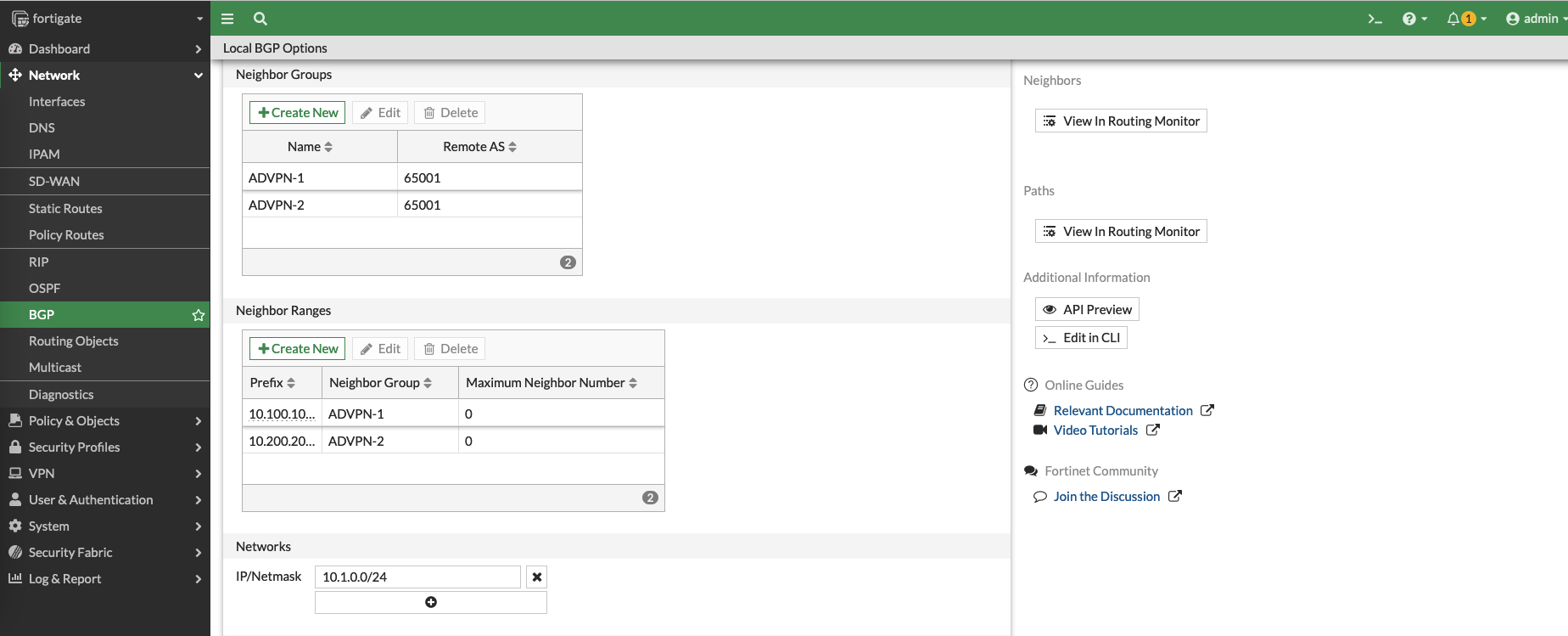Open the admin user dropdown
This screenshot has height=636, width=1568.
coord(1535,19)
